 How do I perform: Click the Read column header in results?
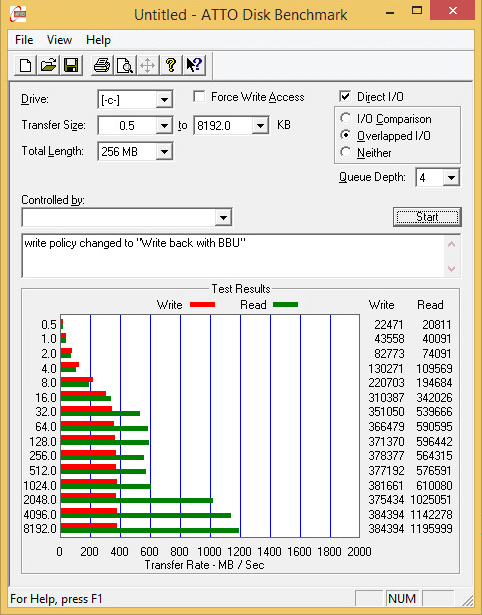[430, 305]
